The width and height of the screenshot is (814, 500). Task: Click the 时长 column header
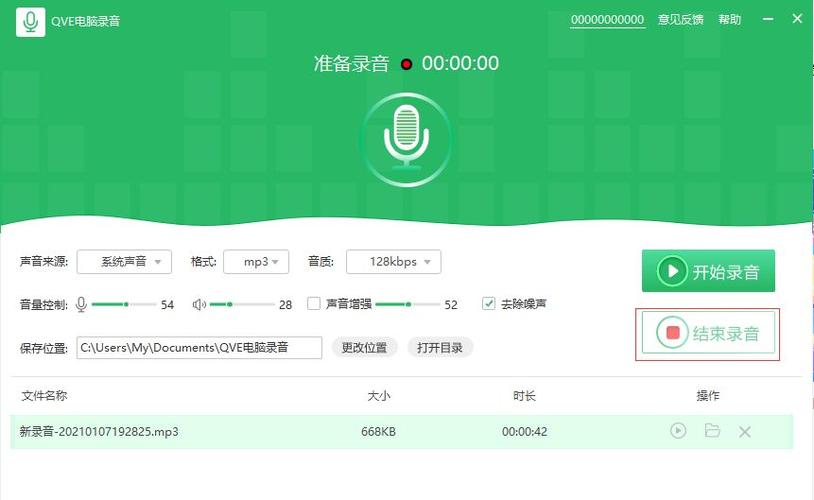coord(524,396)
